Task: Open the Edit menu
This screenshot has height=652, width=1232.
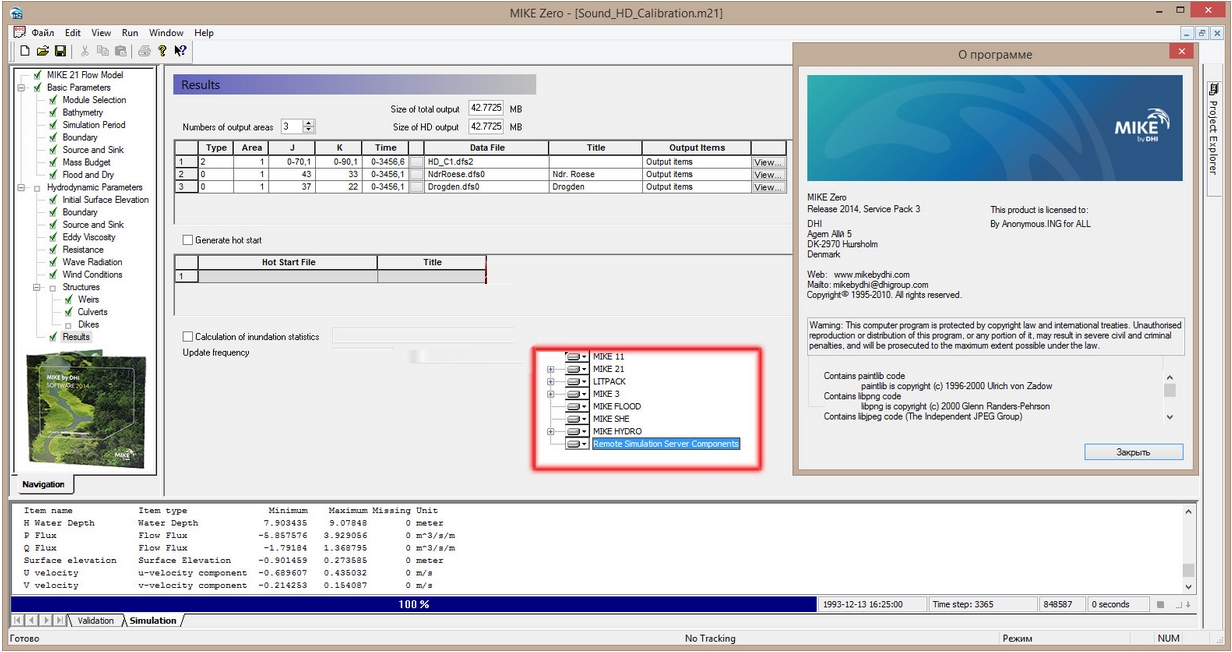Action: pyautogui.click(x=73, y=33)
